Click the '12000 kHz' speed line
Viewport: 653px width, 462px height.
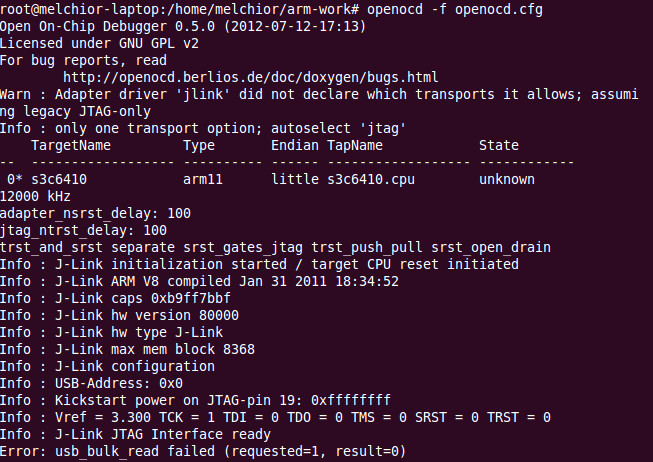coord(37,196)
